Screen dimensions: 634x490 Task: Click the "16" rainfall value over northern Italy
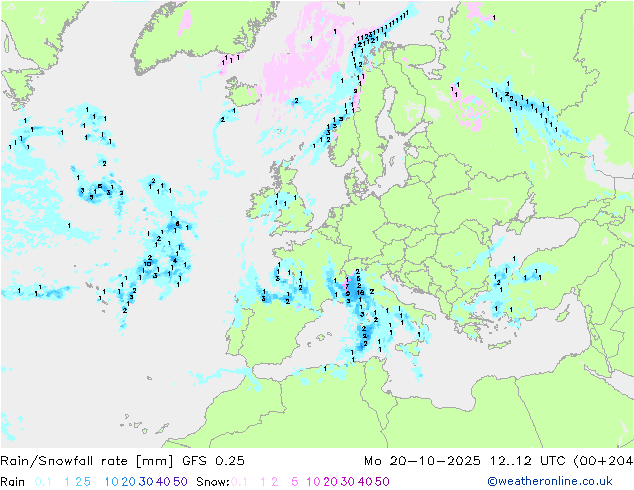(x=361, y=292)
